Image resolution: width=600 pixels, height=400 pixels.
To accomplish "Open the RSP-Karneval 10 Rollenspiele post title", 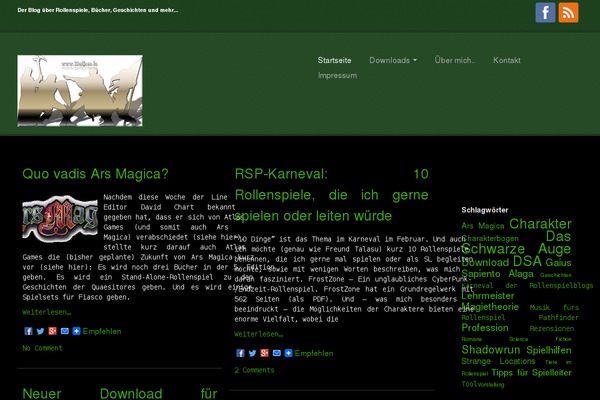I will [x=331, y=195].
